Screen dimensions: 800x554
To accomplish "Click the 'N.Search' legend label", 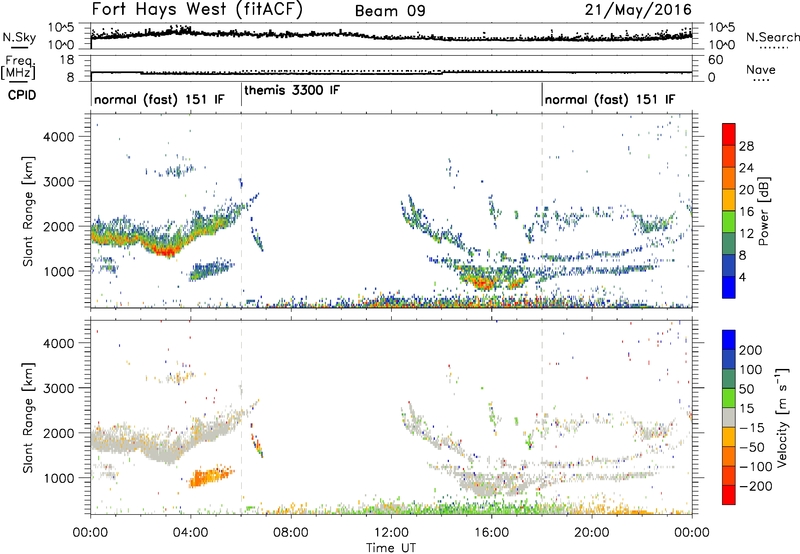I will (x=772, y=37).
